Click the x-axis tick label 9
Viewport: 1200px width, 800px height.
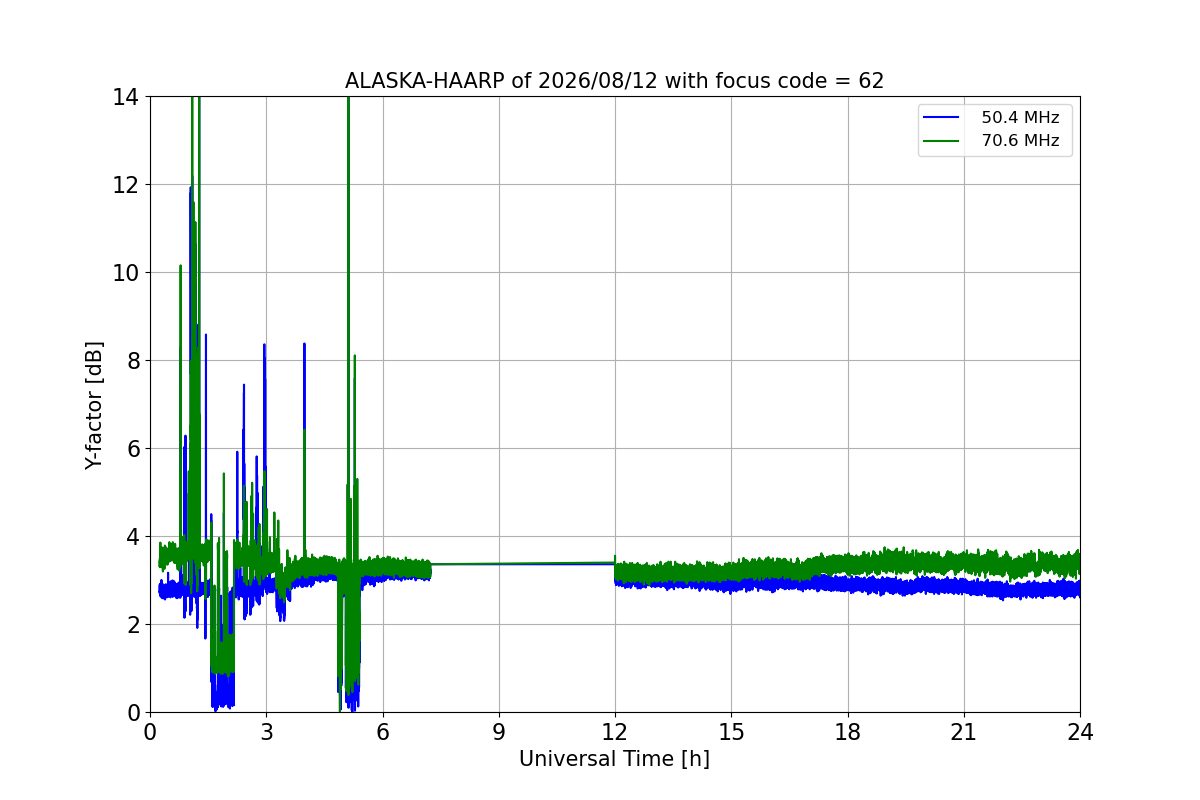[499, 732]
